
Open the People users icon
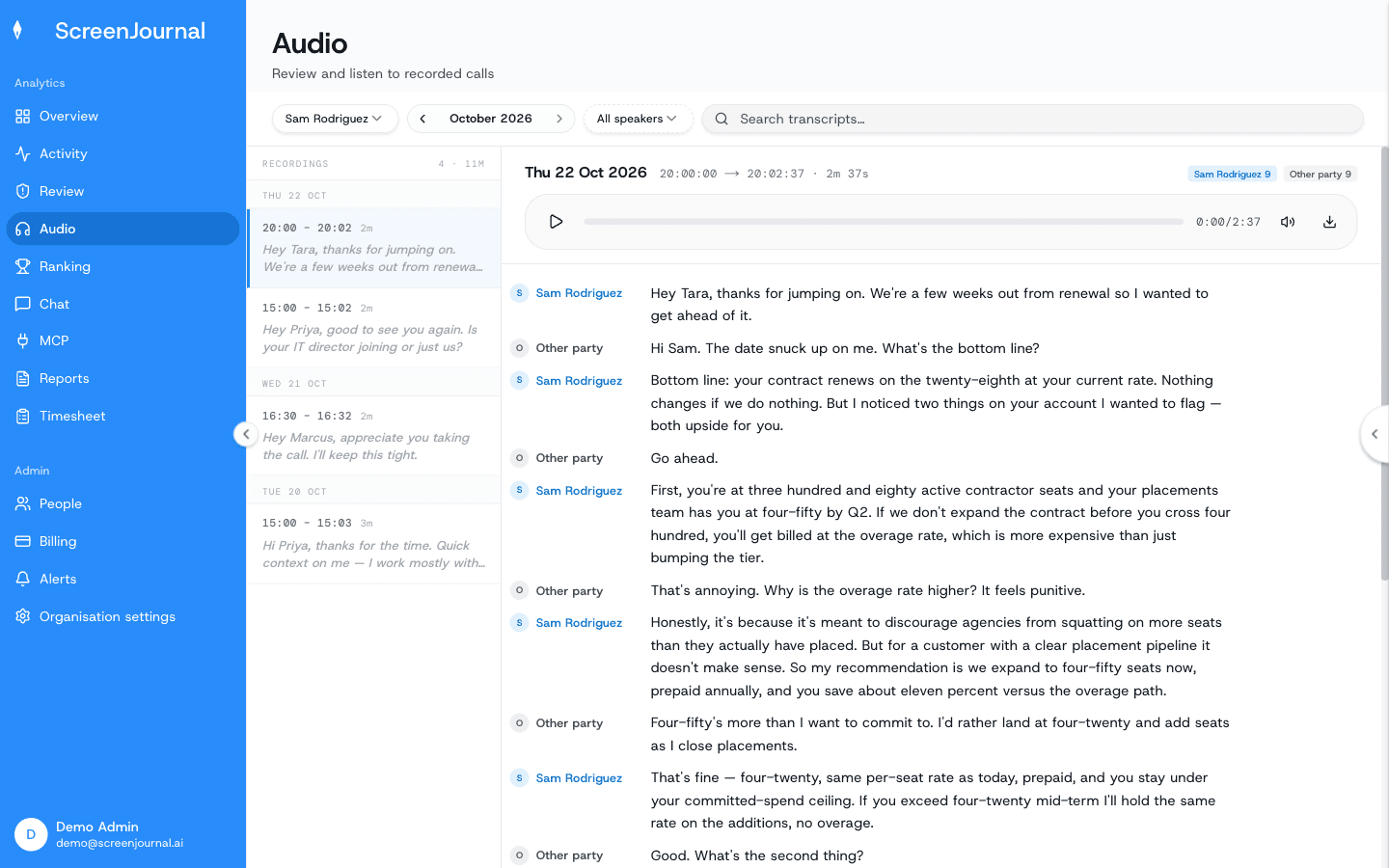coord(23,504)
